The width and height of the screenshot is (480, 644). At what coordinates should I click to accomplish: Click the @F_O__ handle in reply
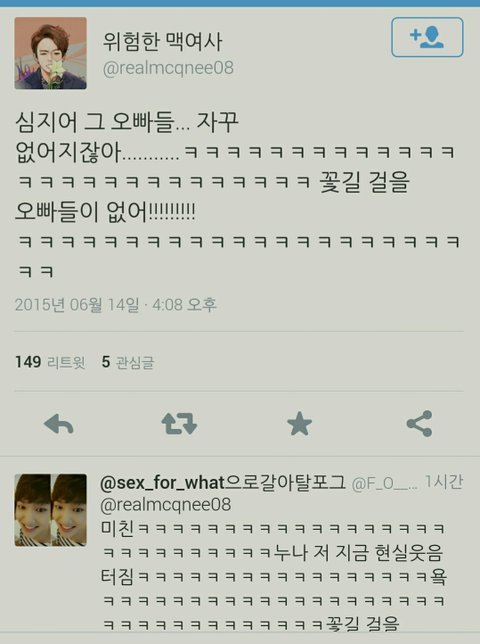tap(384, 483)
